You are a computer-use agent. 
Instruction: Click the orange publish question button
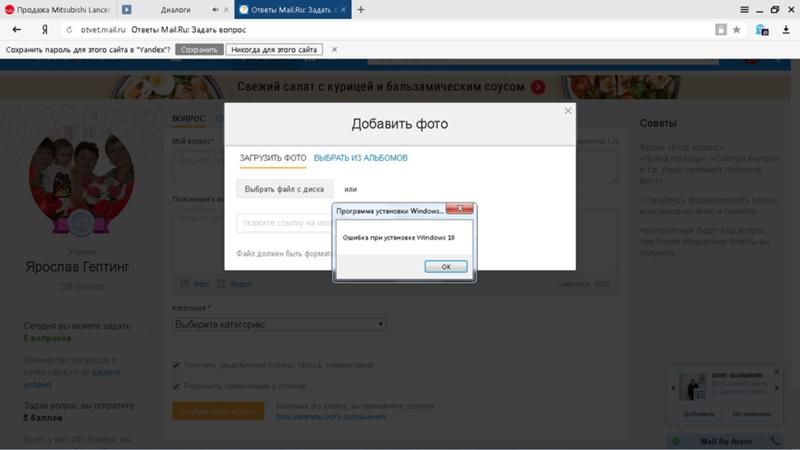tap(218, 411)
